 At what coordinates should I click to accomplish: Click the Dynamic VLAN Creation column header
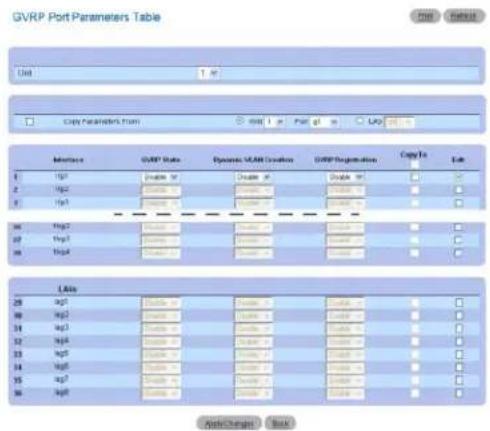(x=253, y=160)
